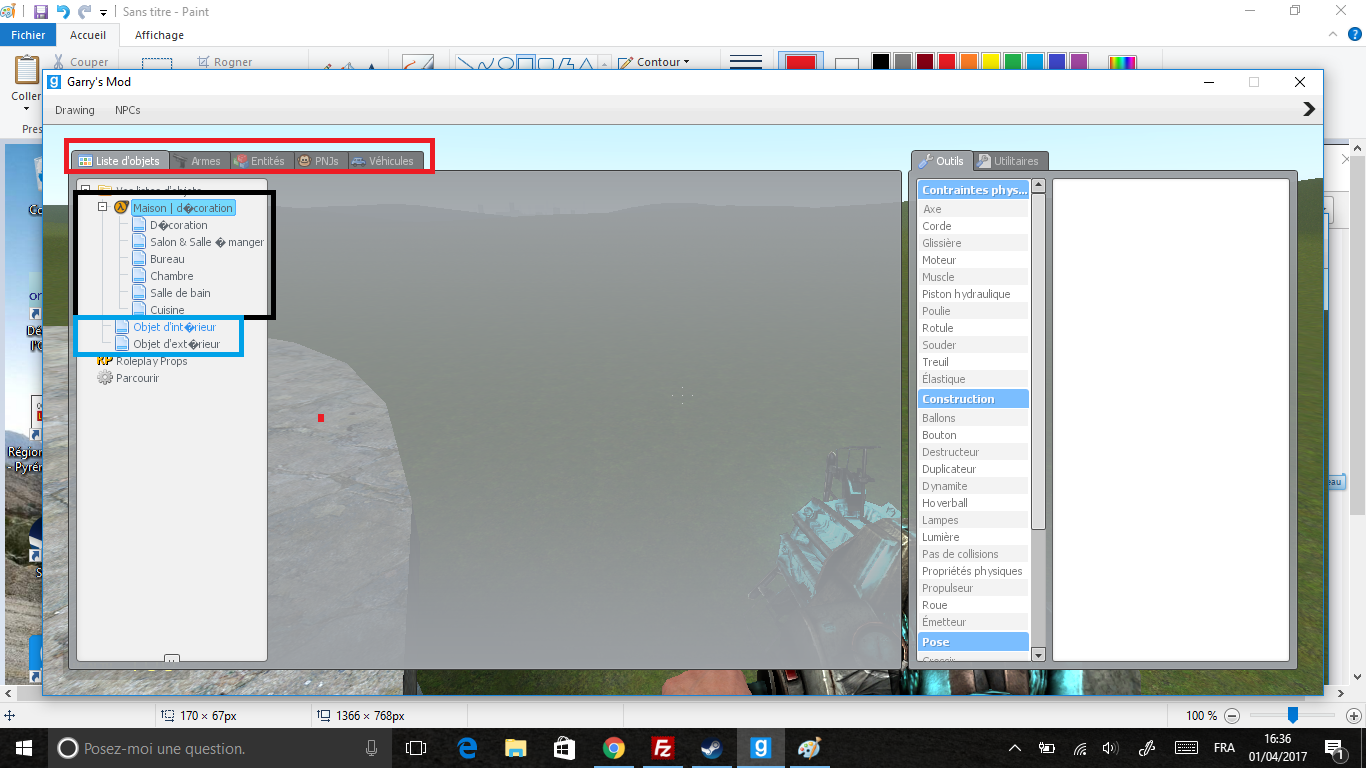Open the Salon & Salle à manger list

point(207,242)
